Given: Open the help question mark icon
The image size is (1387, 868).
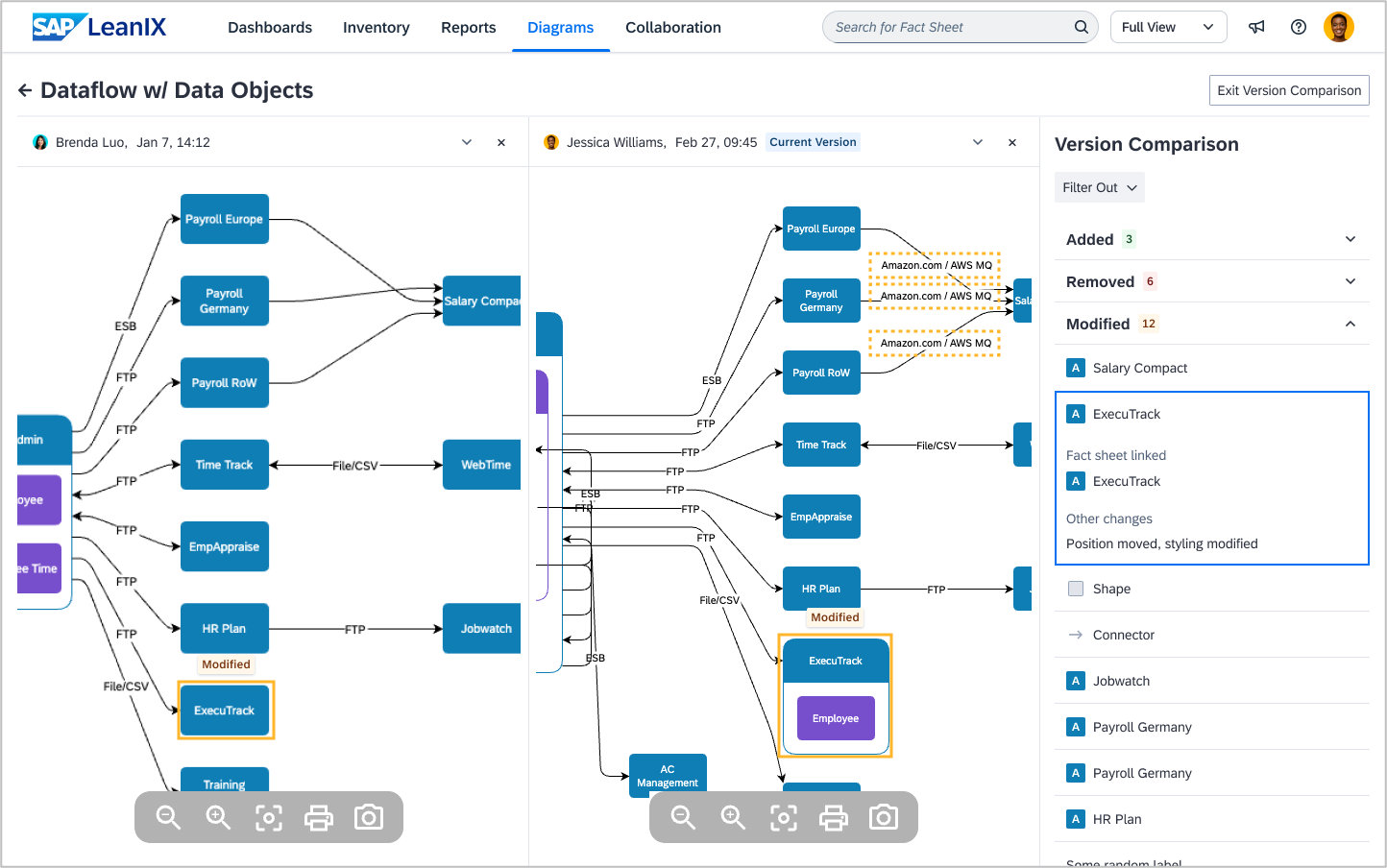Looking at the screenshot, I should point(1299,27).
